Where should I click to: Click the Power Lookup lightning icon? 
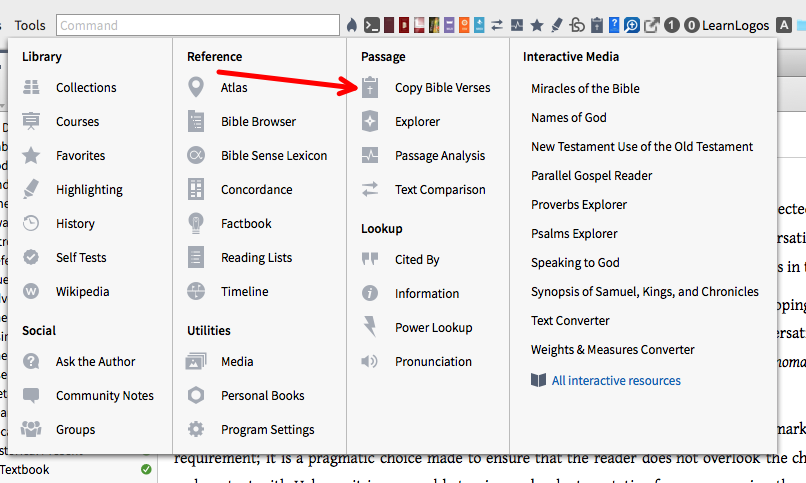(370, 327)
